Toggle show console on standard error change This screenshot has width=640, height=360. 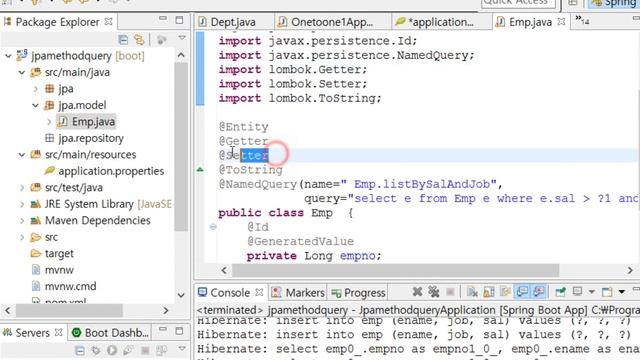click(539, 291)
